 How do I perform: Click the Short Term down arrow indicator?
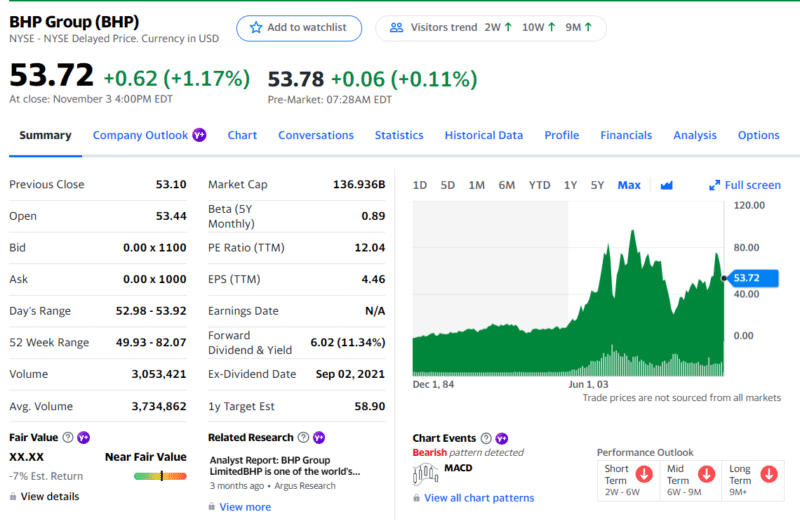click(644, 474)
